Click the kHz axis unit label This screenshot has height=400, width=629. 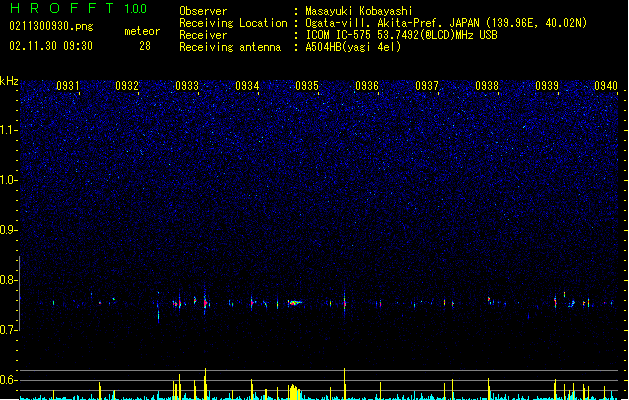[x=9, y=81]
